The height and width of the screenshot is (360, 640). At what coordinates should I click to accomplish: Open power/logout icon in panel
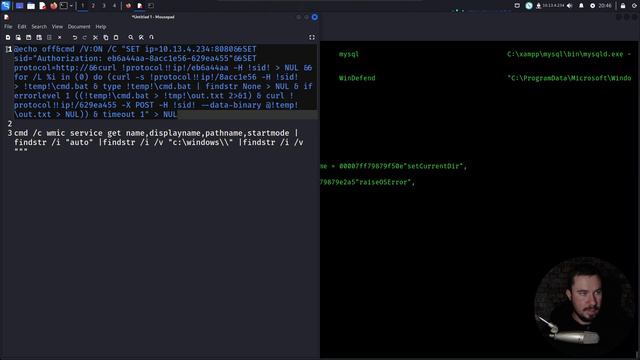(634, 6)
